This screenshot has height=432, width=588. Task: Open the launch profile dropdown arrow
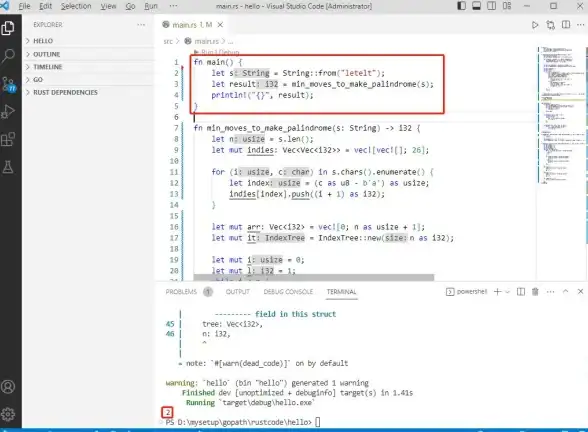(x=507, y=292)
